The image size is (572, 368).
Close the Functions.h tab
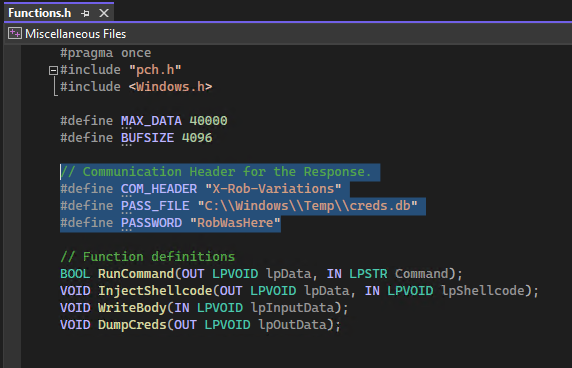pos(104,13)
